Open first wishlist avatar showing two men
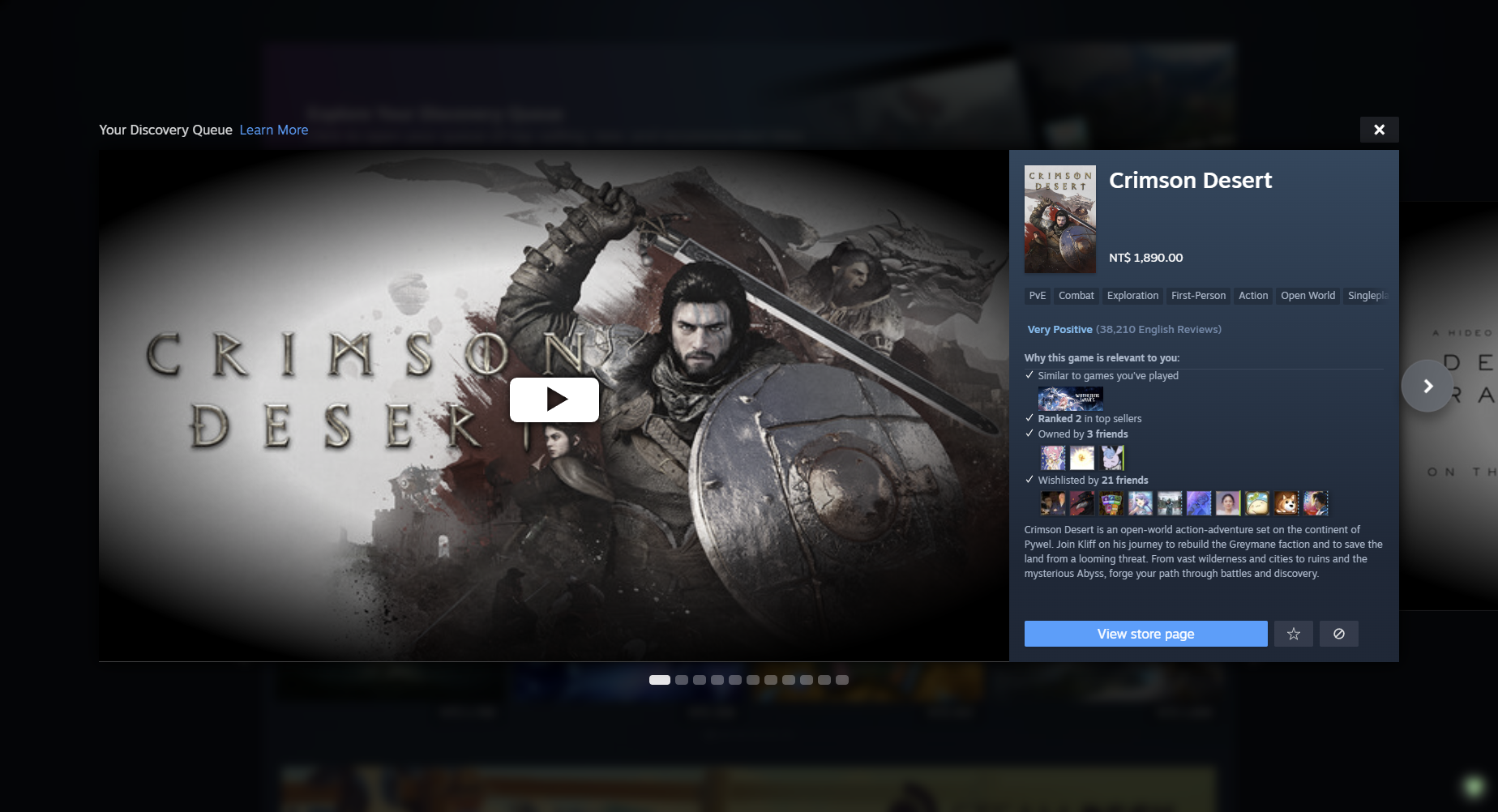1498x812 pixels. (1053, 503)
